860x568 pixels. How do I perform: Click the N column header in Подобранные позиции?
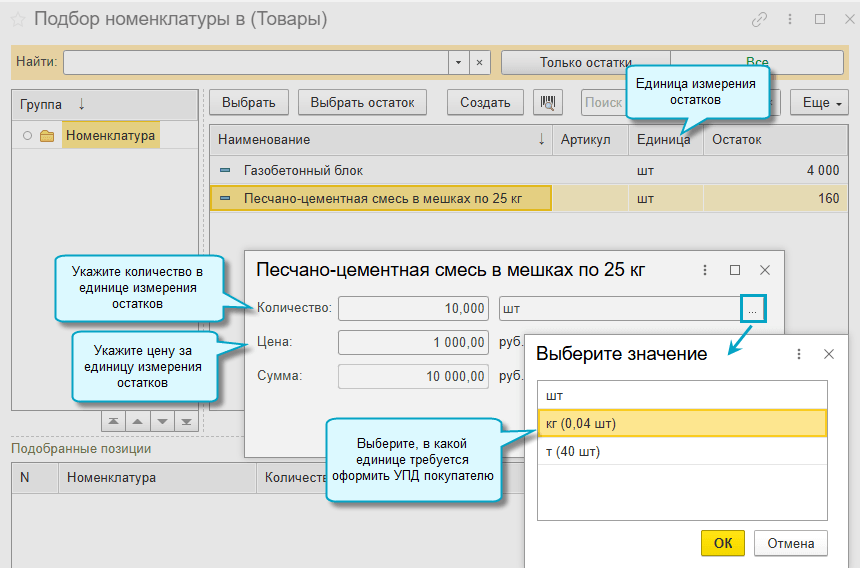point(35,478)
